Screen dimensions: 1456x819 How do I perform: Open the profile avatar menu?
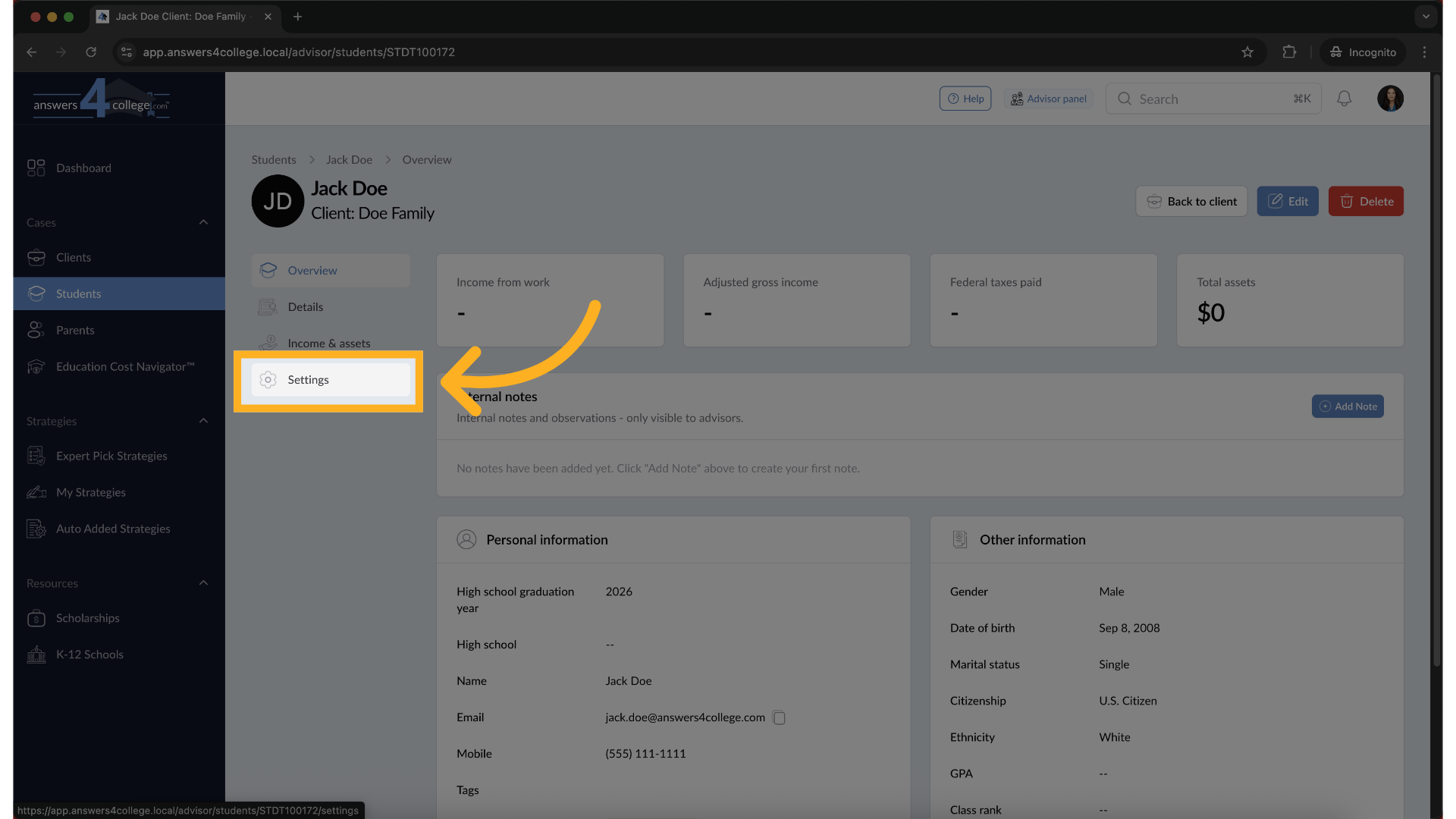(x=1391, y=99)
